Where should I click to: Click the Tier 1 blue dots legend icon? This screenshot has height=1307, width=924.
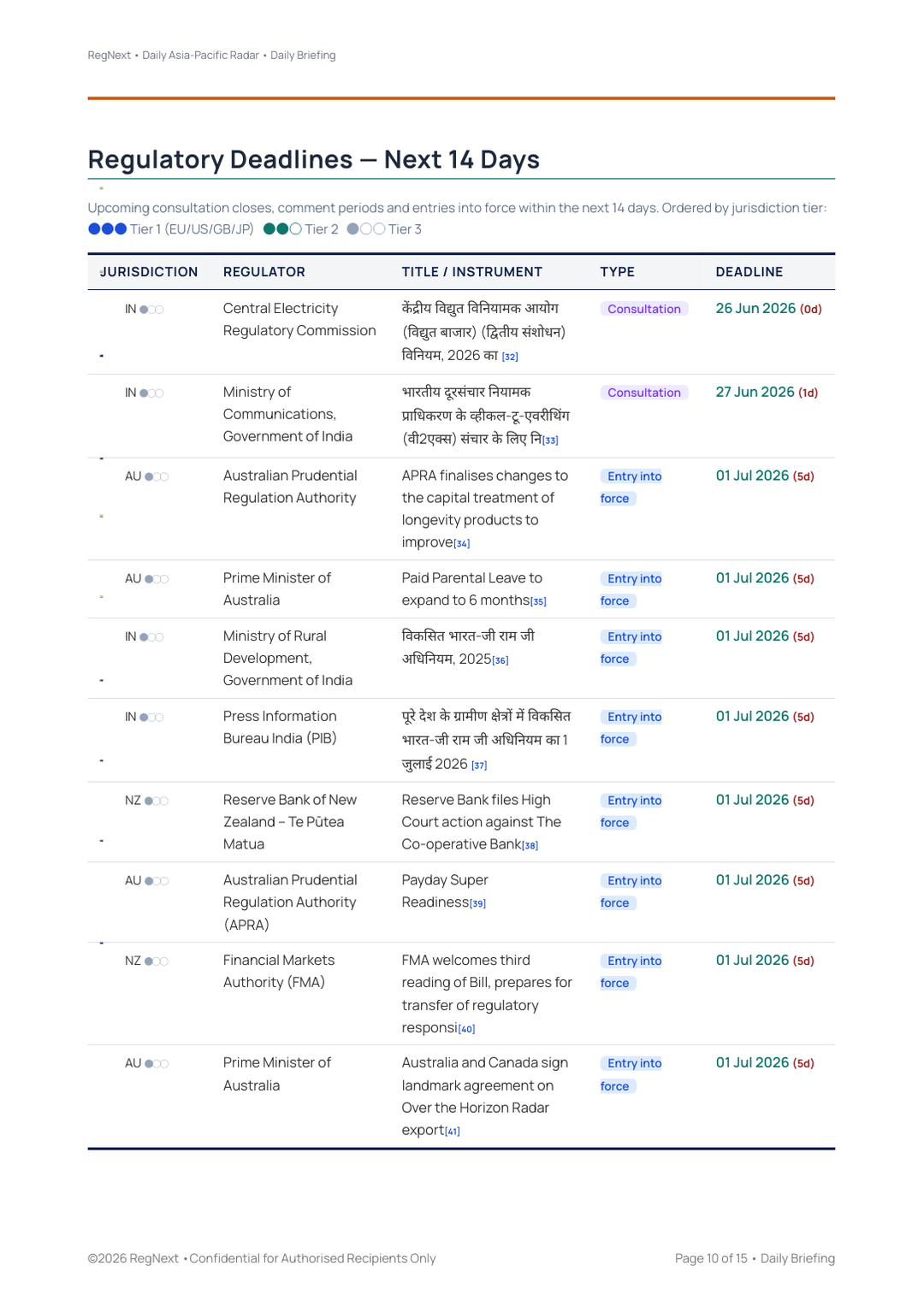point(108,229)
